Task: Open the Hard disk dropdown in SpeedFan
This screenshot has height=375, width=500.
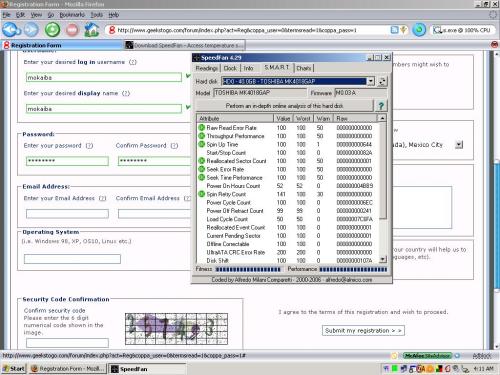Action: pyautogui.click(x=371, y=81)
